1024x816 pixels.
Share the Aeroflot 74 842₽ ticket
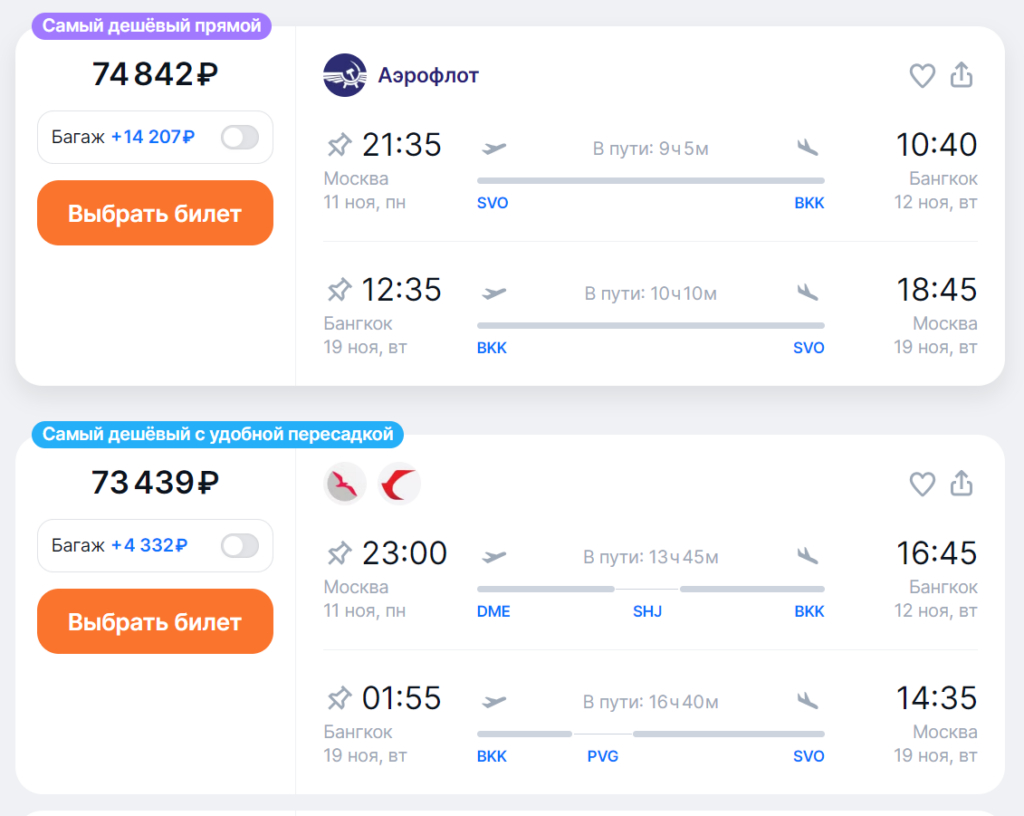click(961, 74)
